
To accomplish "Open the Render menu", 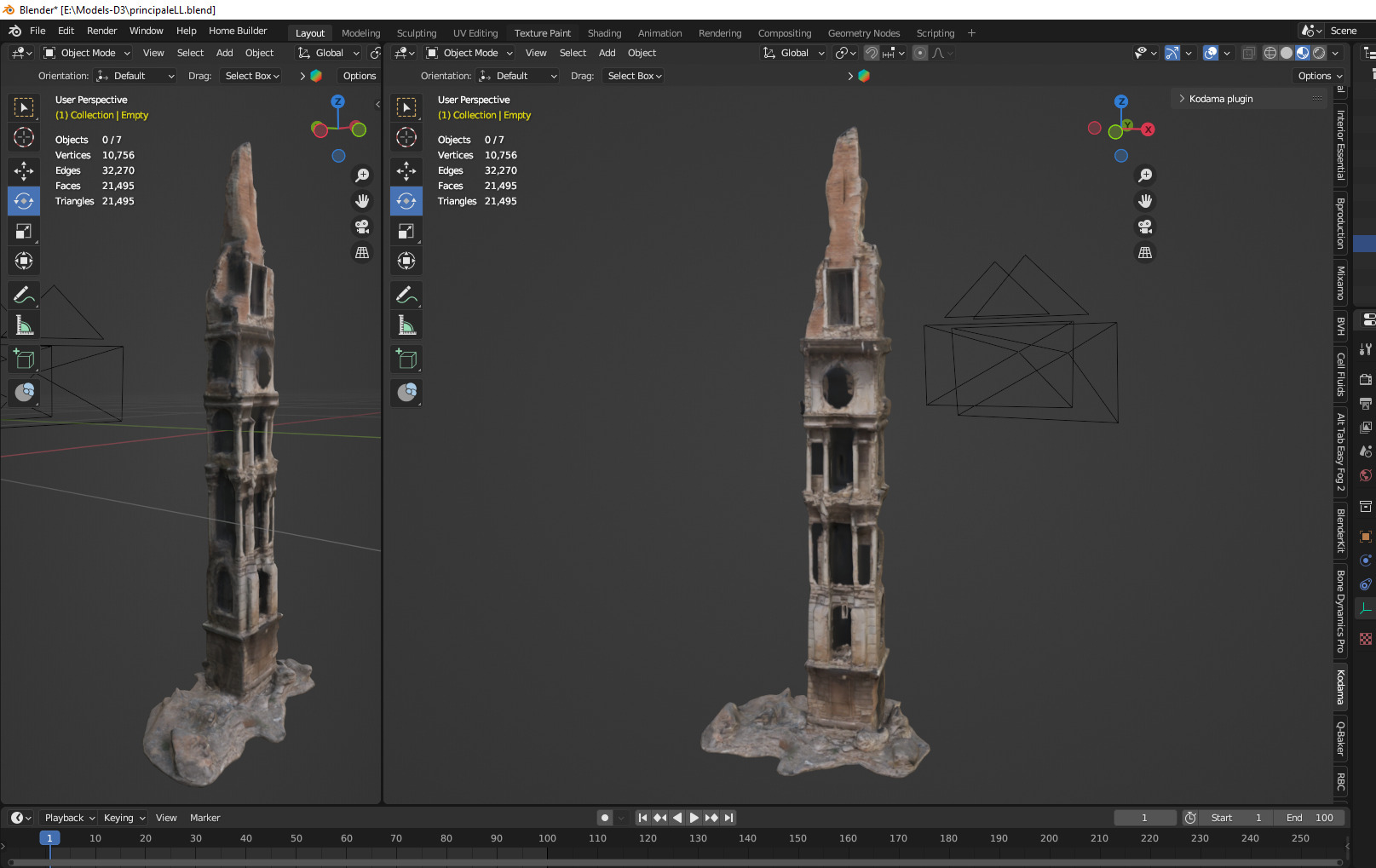I will pyautogui.click(x=101, y=31).
